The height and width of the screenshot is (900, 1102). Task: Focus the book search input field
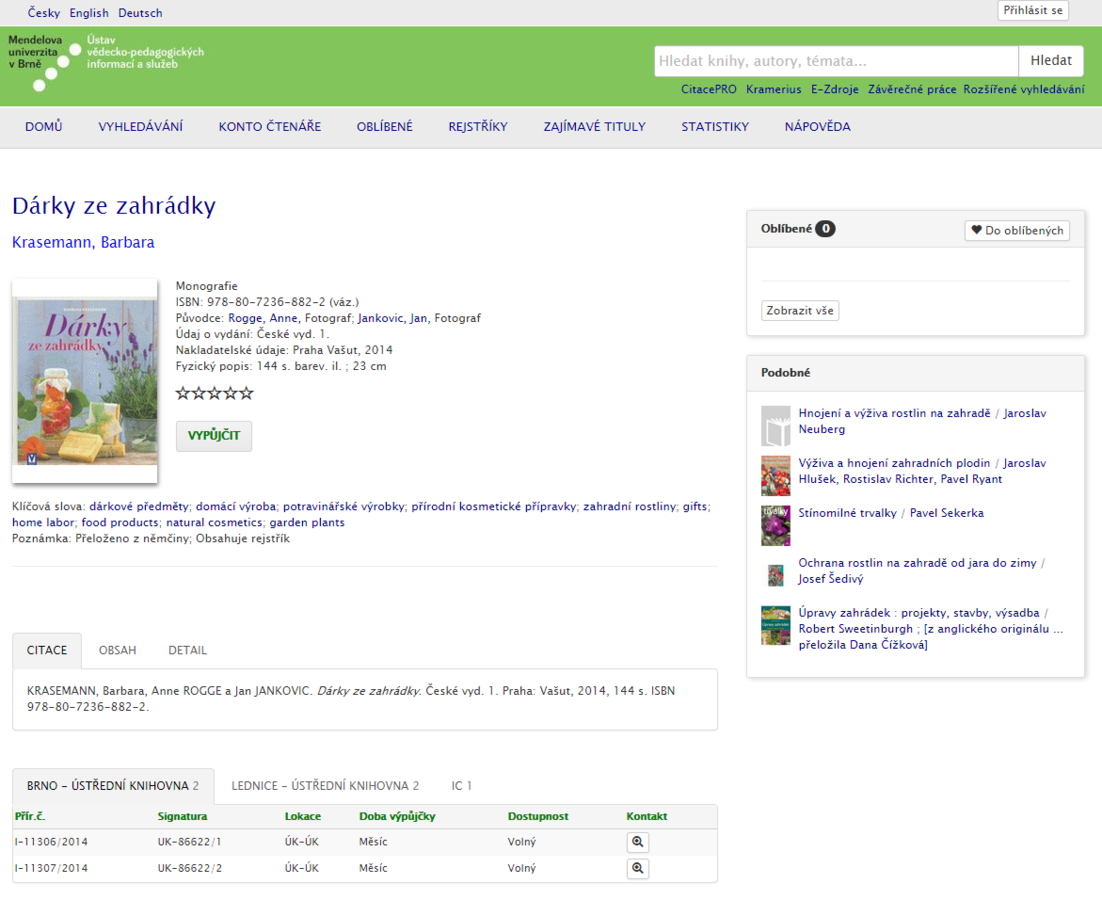[836, 61]
